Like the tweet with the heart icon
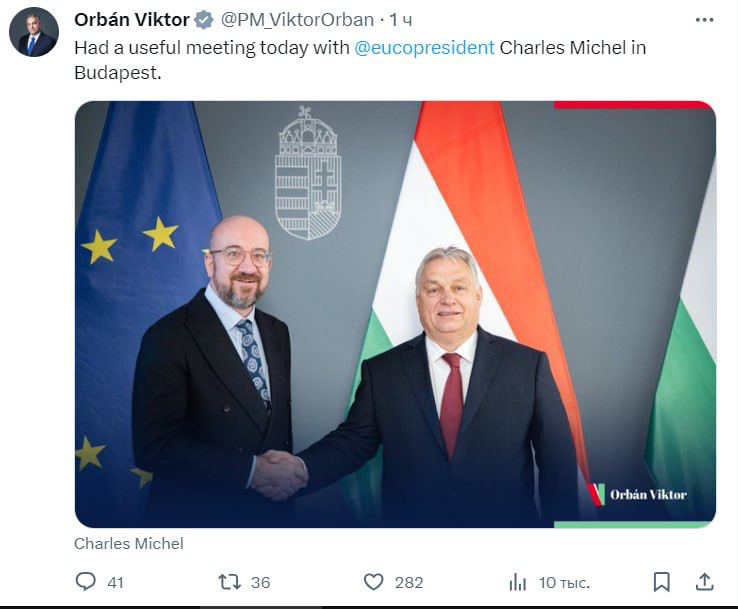The height and width of the screenshot is (609, 738). click(x=373, y=581)
